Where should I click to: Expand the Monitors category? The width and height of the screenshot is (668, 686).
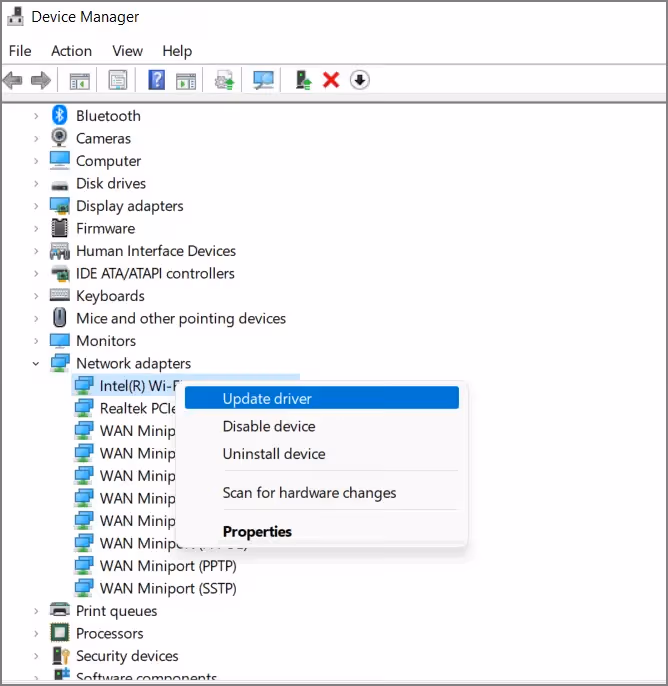pyautogui.click(x=36, y=341)
